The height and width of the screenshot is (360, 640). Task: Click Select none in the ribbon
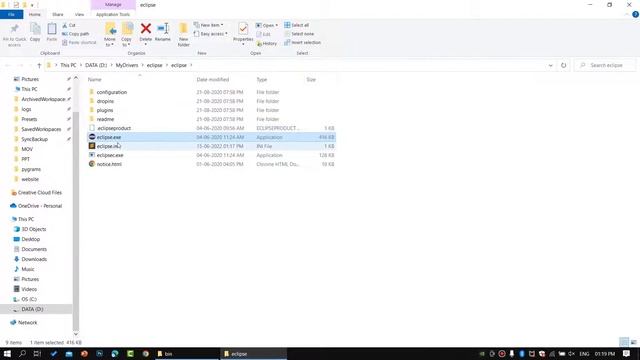coord(299,34)
